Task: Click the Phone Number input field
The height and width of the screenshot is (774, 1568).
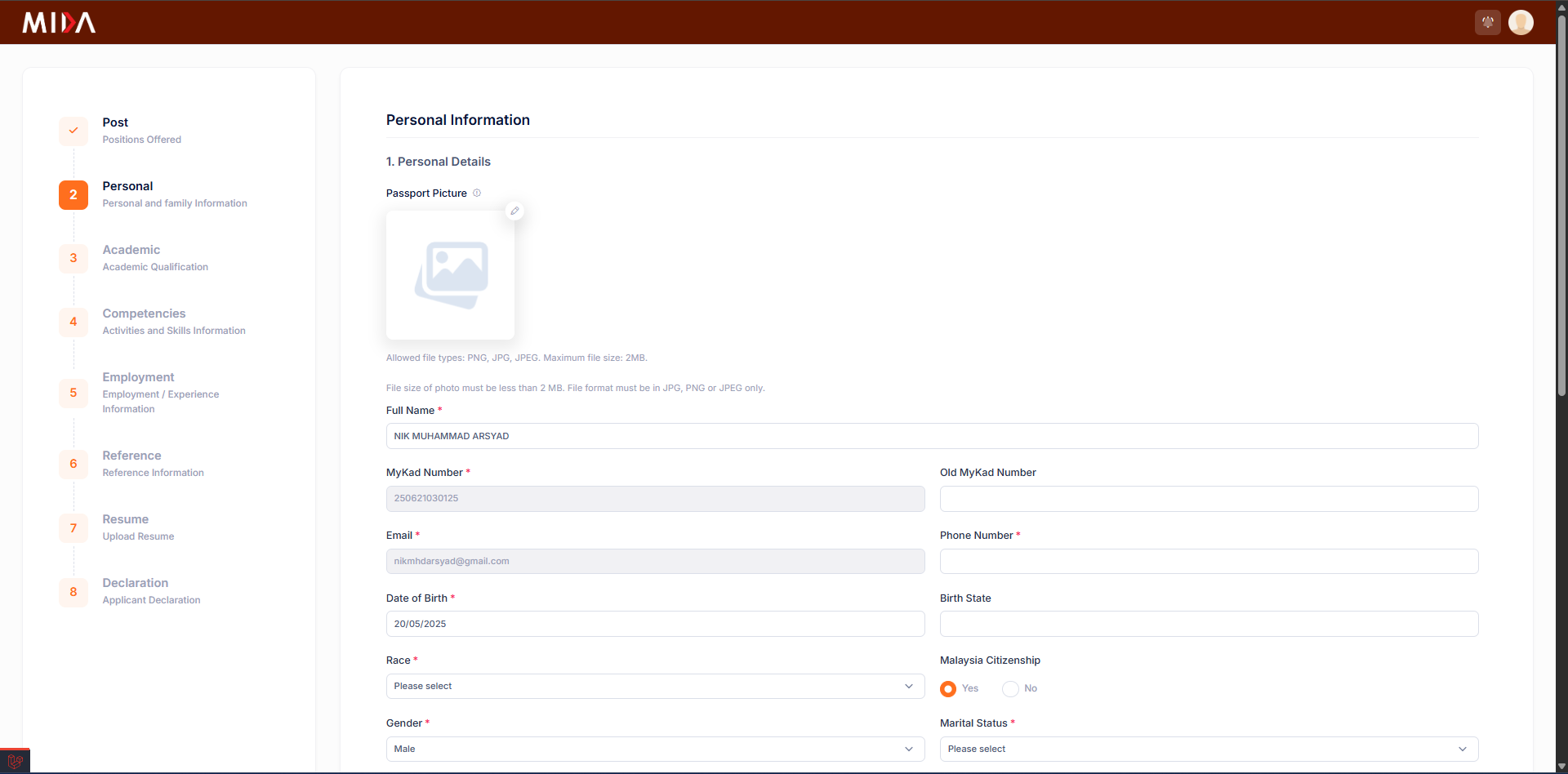Action: 1209,561
